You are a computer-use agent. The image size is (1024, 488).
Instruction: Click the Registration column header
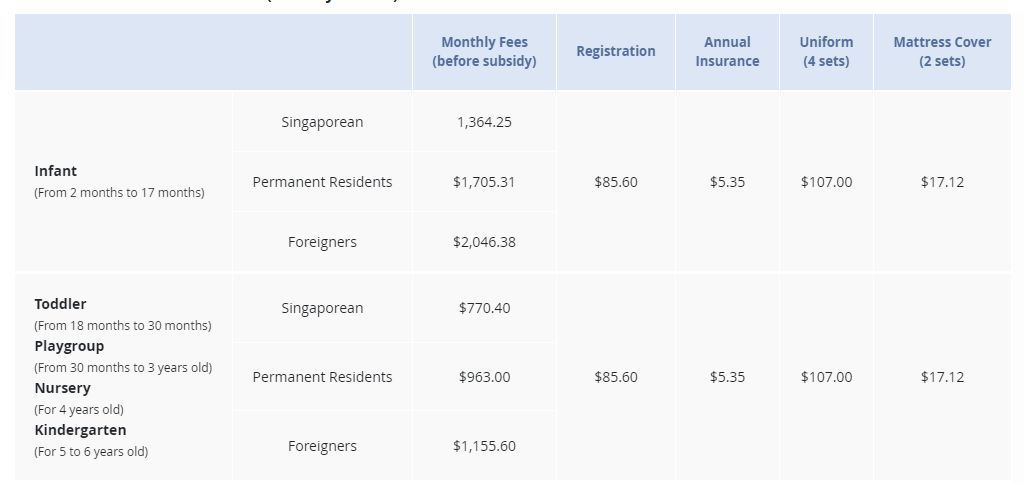pyautogui.click(x=616, y=51)
